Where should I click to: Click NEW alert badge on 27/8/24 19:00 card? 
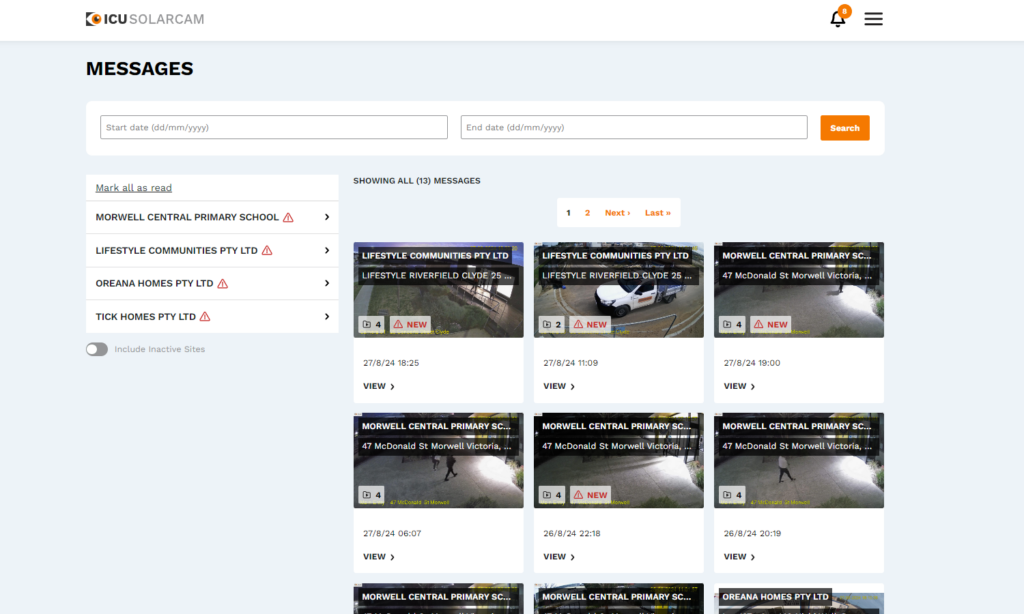(x=771, y=324)
